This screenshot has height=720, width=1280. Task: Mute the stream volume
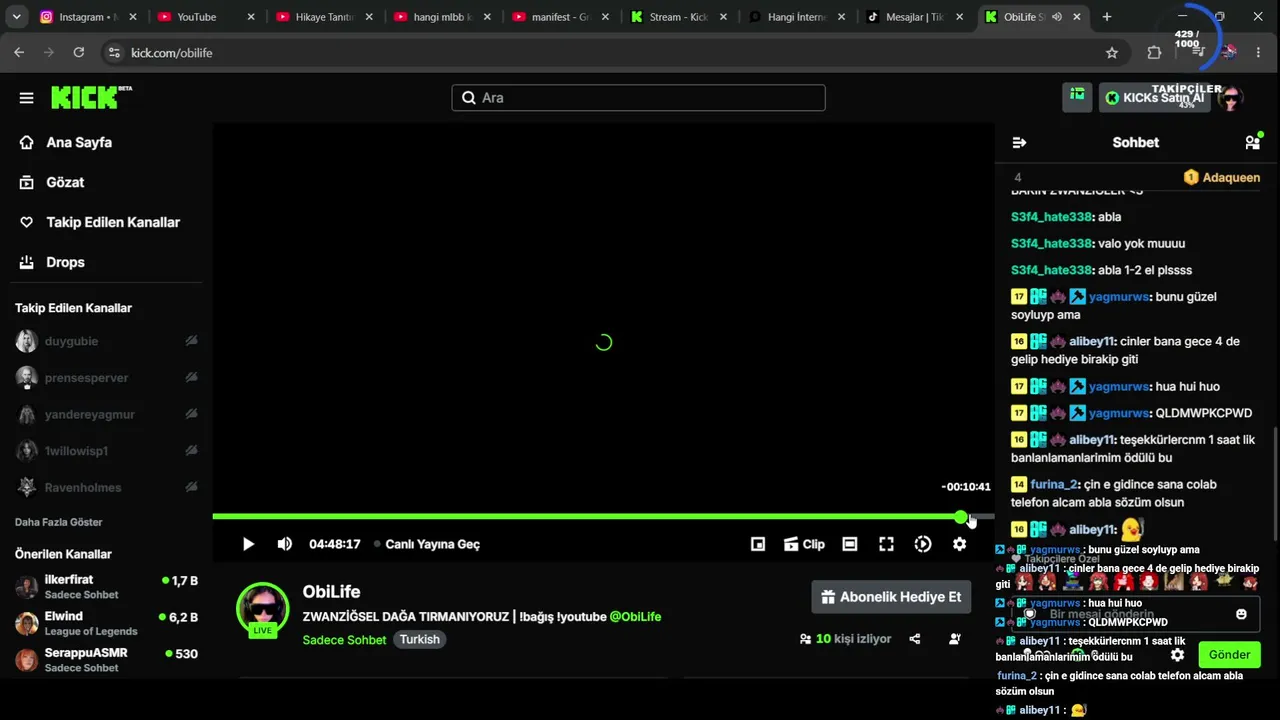[x=285, y=544]
